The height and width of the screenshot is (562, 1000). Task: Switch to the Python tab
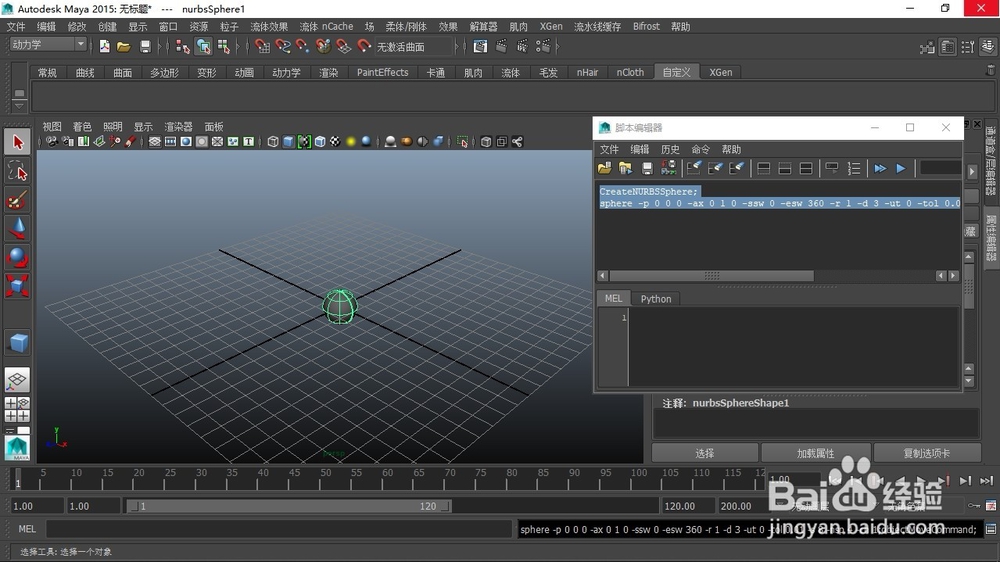click(656, 299)
